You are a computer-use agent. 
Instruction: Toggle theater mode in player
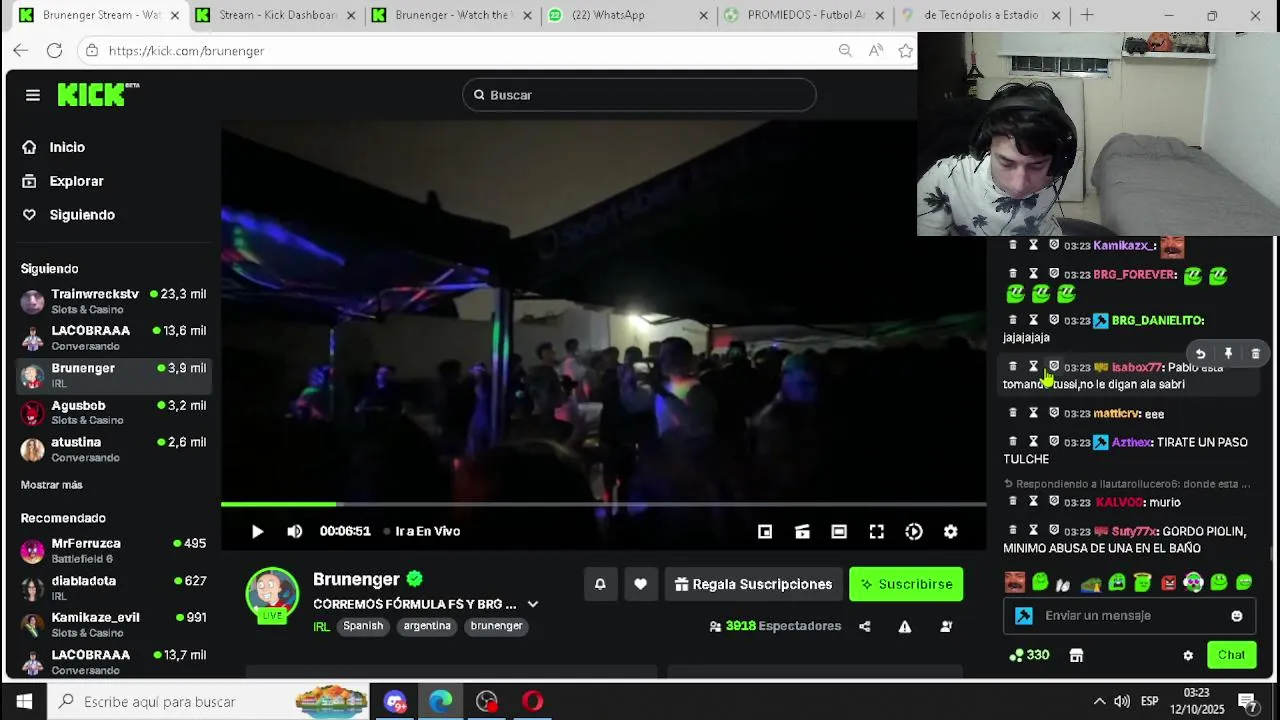839,532
